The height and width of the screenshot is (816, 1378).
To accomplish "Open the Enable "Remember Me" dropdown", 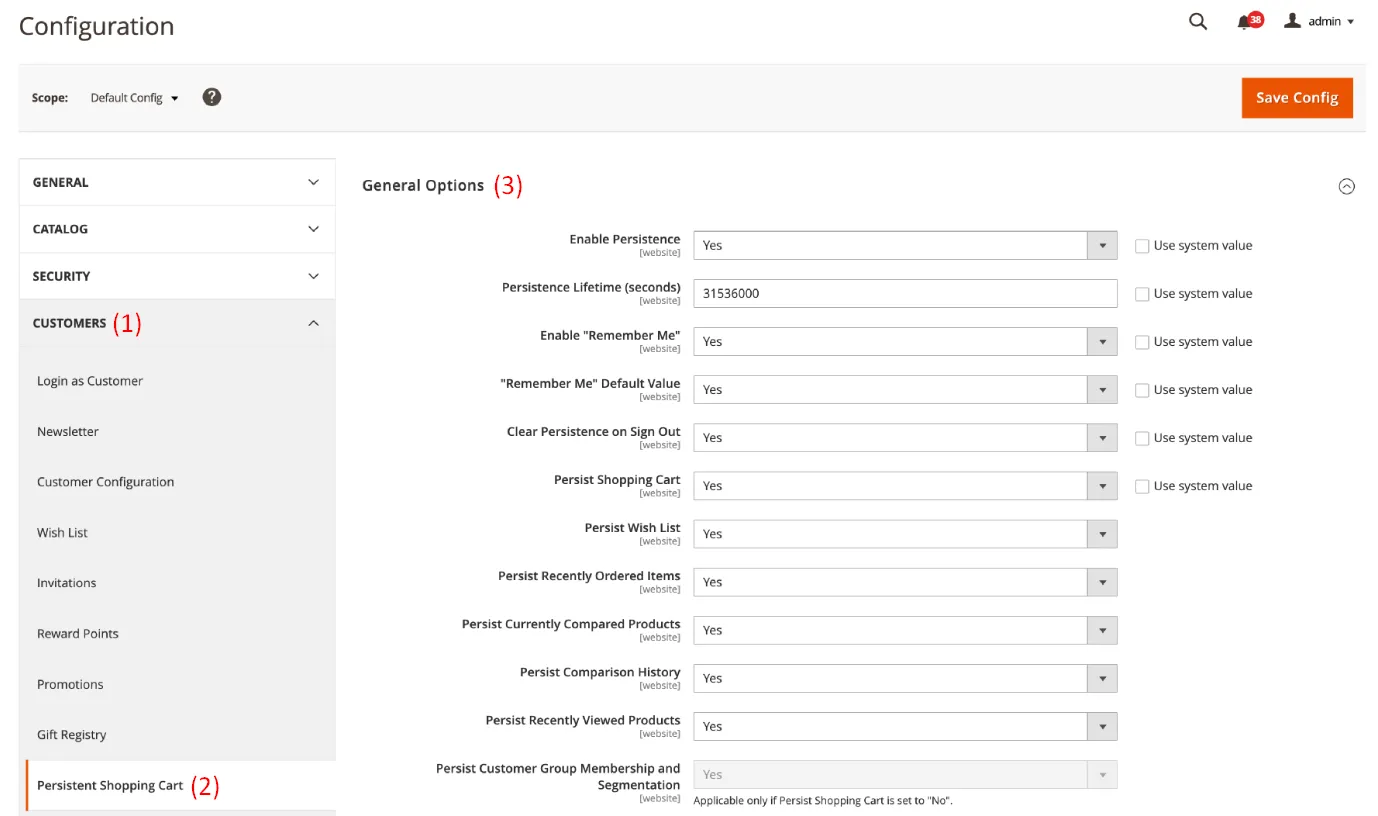I will click(904, 342).
